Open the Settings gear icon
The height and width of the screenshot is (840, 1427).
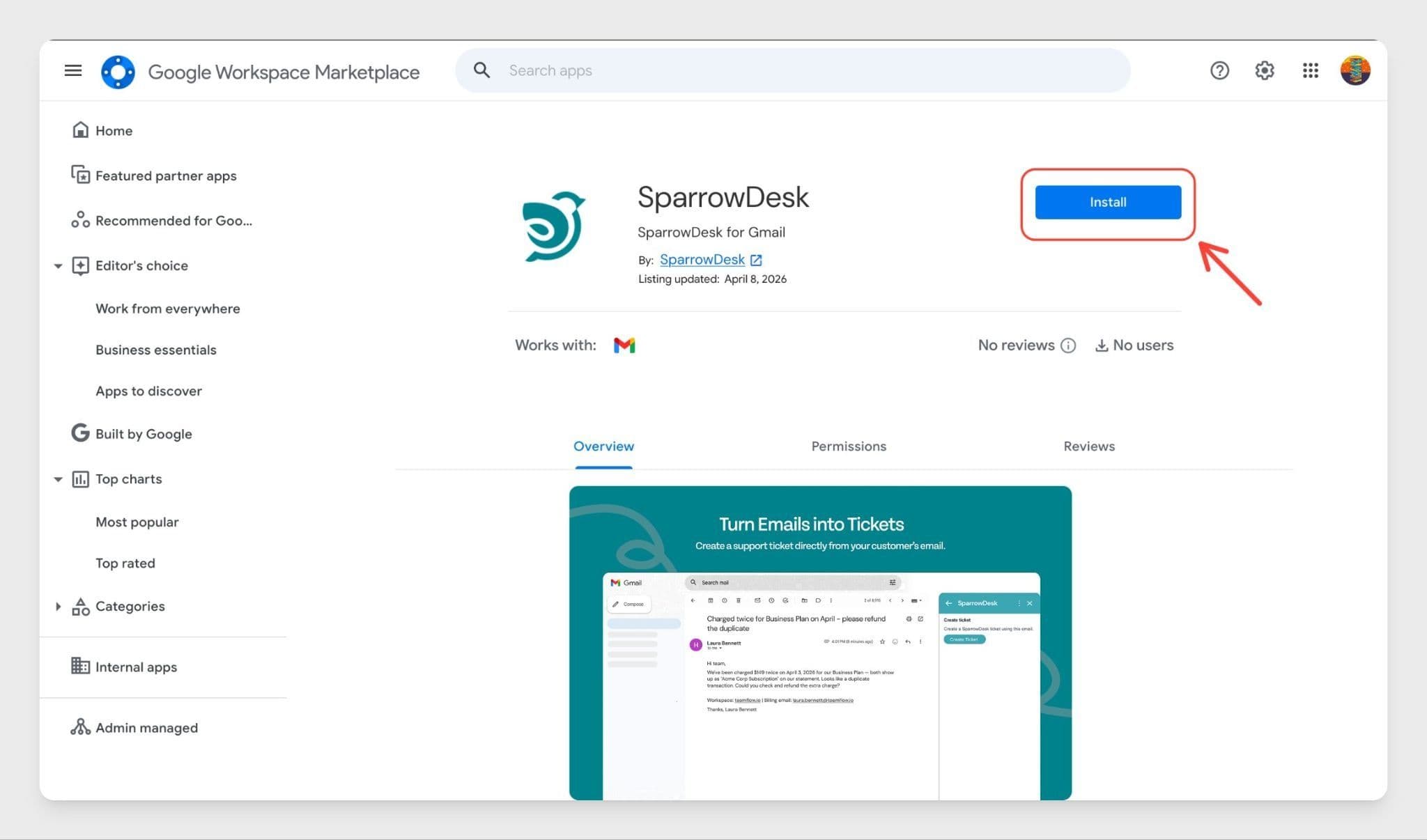point(1265,70)
